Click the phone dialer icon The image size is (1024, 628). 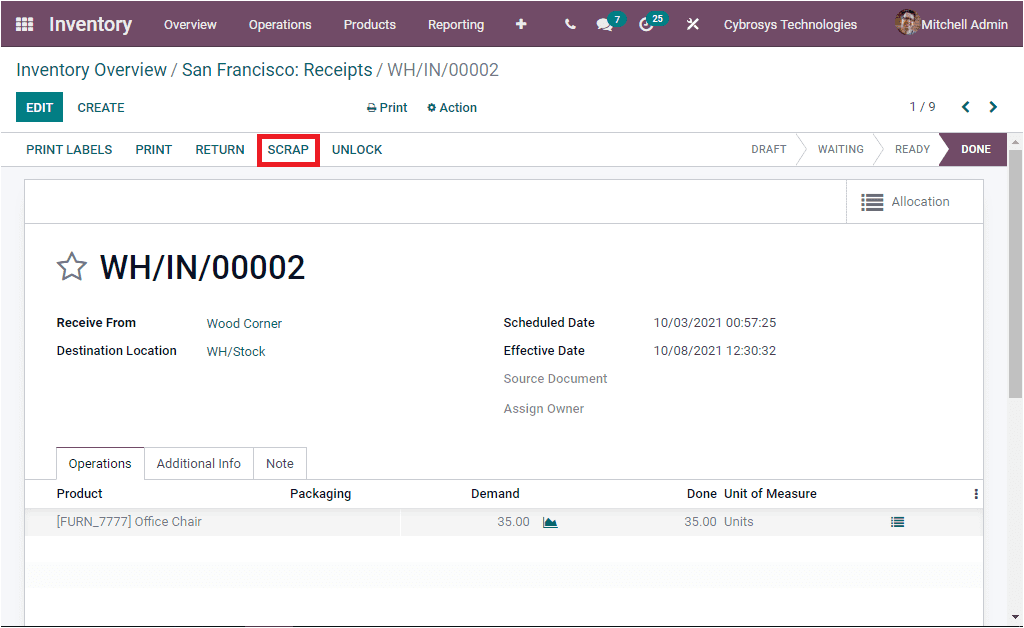click(569, 24)
